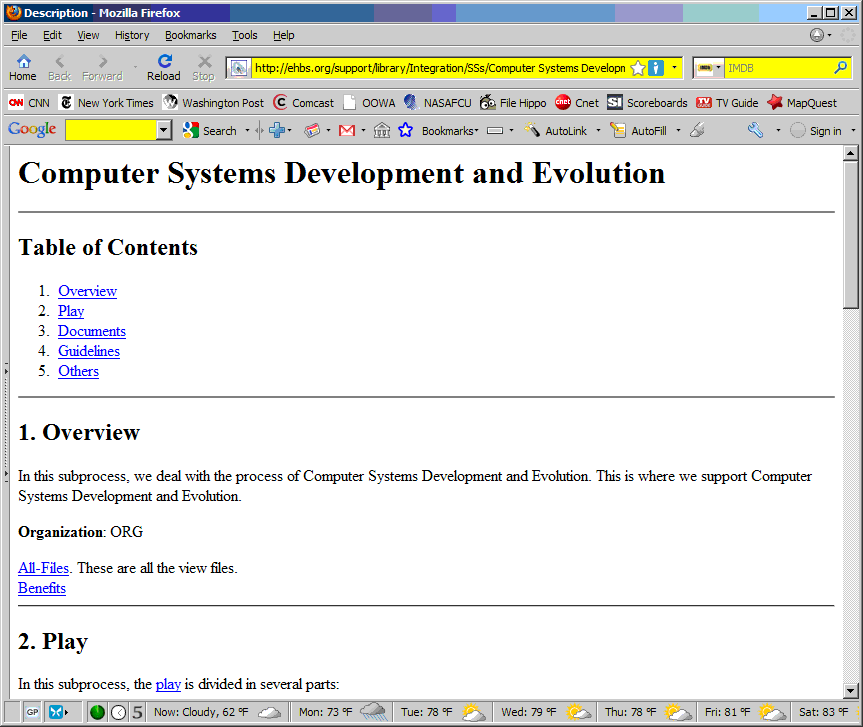Click the Google toolbar plus icon
The height and width of the screenshot is (727, 863).
[x=277, y=130]
